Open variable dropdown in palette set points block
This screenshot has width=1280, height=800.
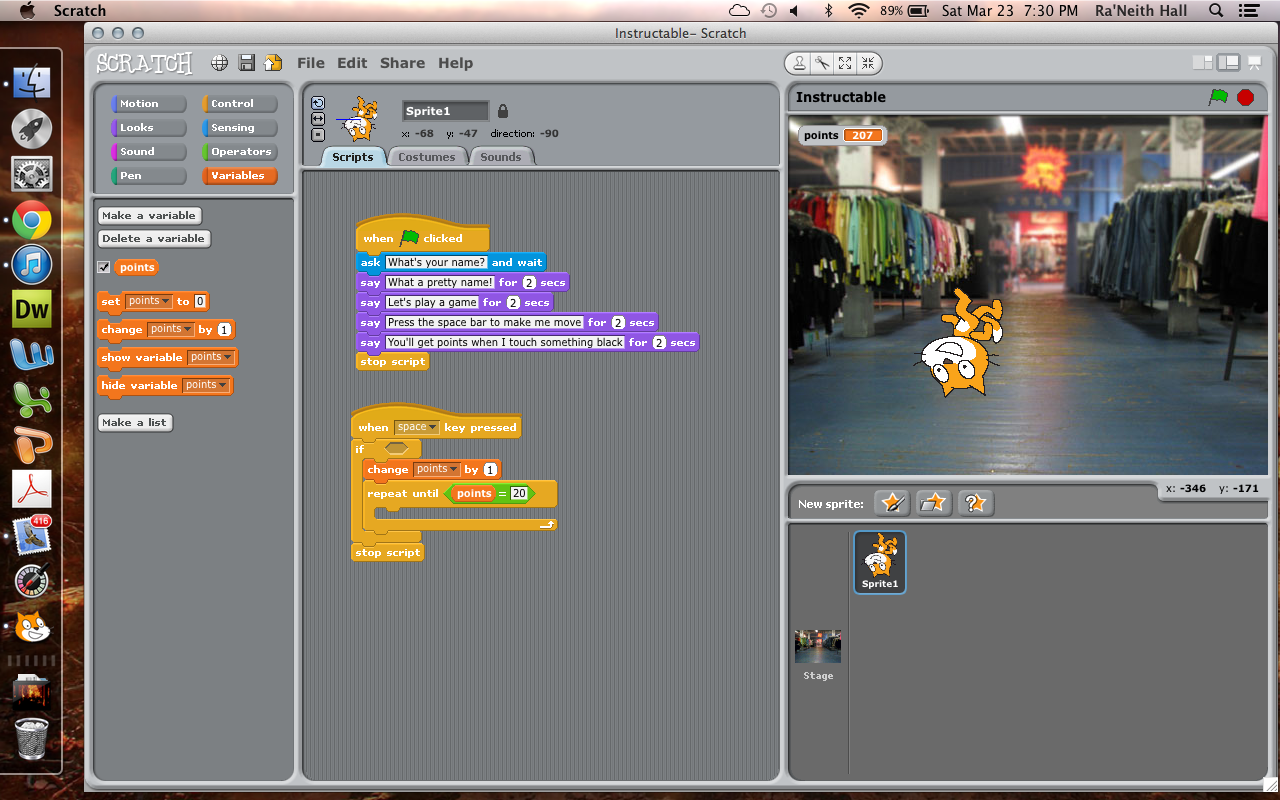coord(148,301)
